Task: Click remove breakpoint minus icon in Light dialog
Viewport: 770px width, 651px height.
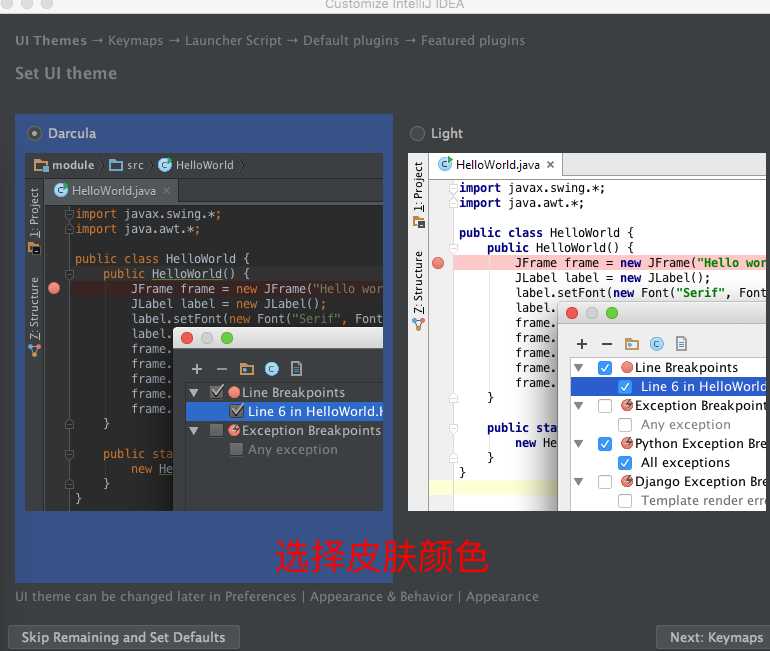Action: (x=607, y=344)
